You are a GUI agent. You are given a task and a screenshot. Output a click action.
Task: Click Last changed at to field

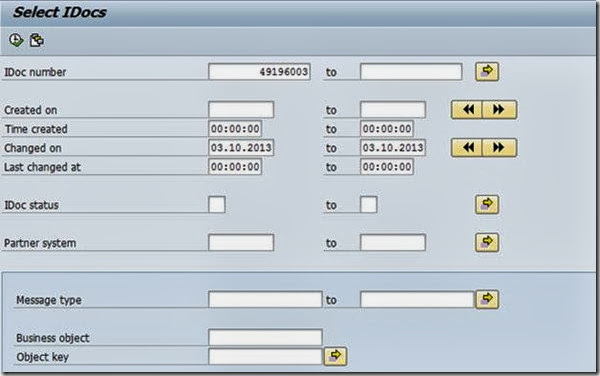pos(387,167)
